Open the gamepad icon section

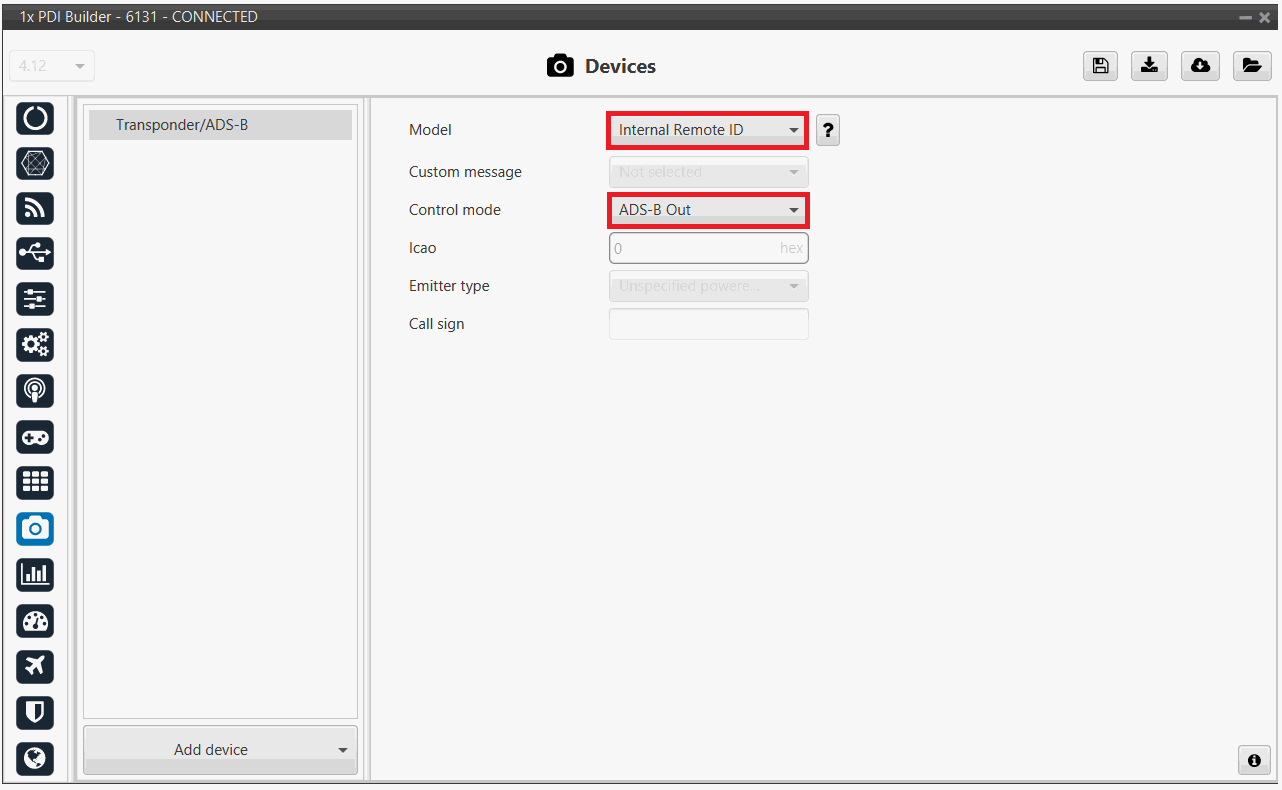pyautogui.click(x=35, y=437)
